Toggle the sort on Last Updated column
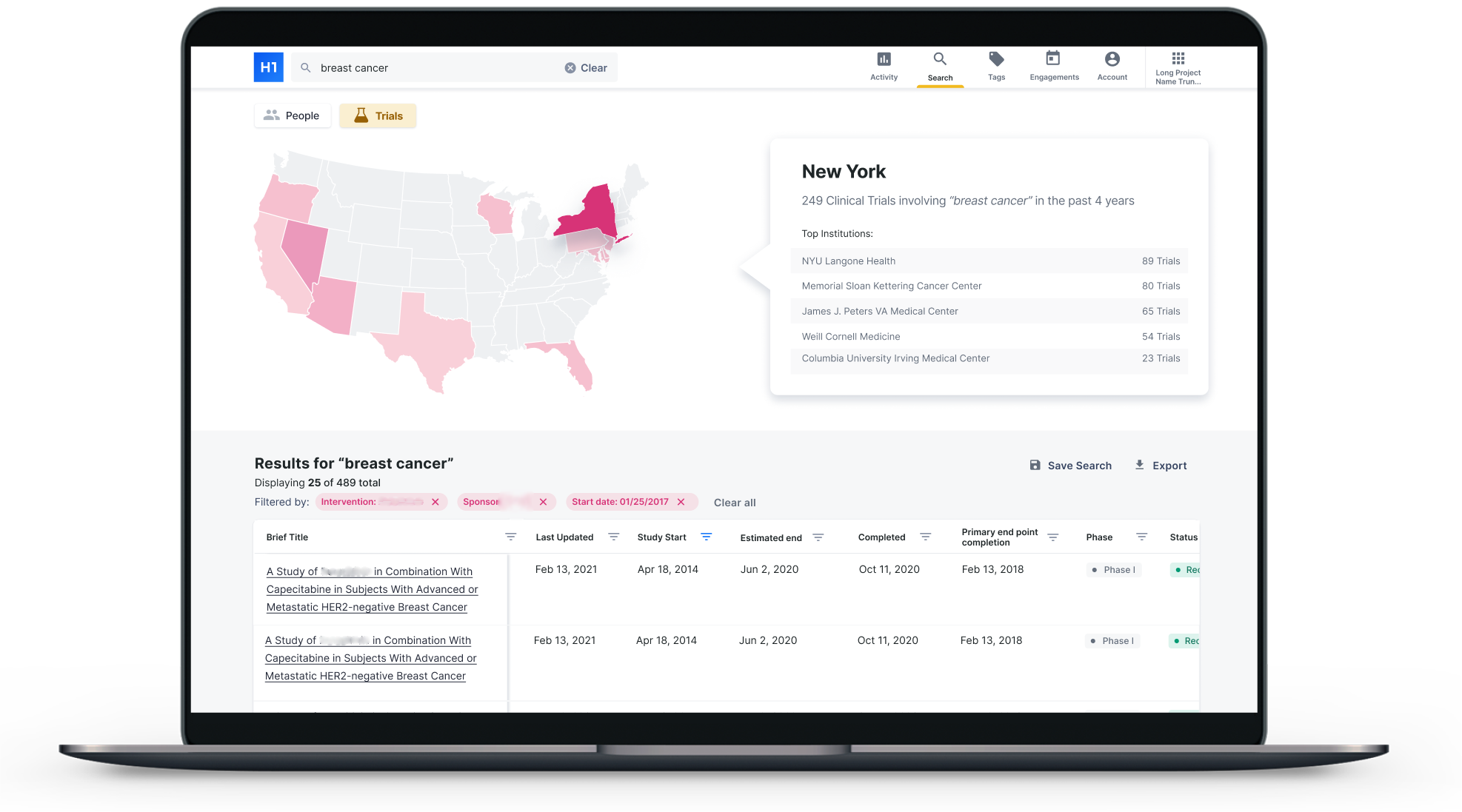 pos(614,537)
